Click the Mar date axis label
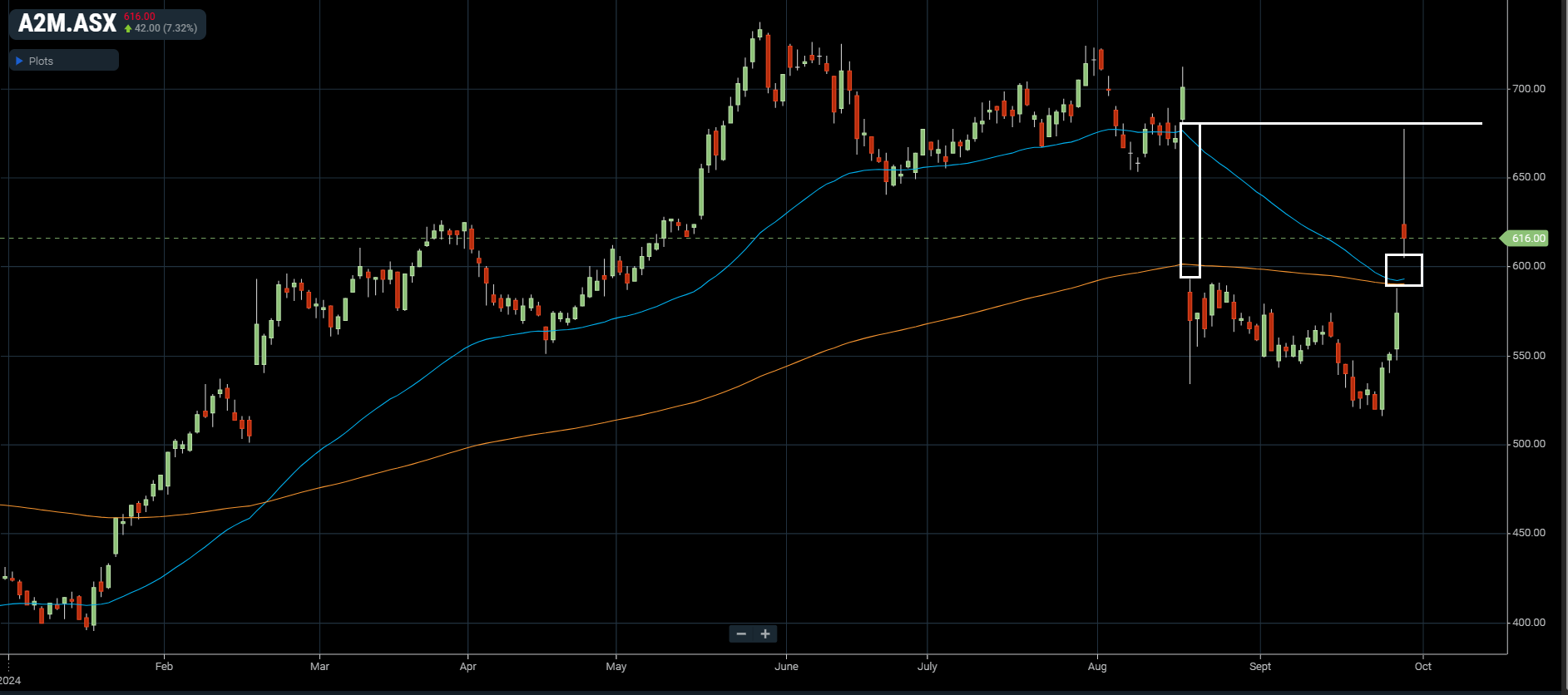This screenshot has height=695, width=1568. 319,667
